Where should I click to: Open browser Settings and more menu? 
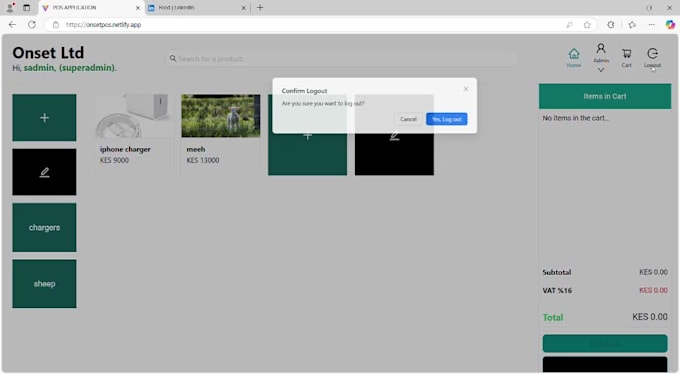651,25
